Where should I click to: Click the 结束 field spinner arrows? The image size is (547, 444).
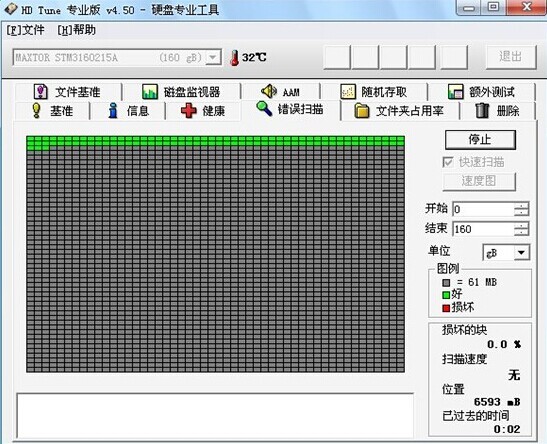[522, 229]
